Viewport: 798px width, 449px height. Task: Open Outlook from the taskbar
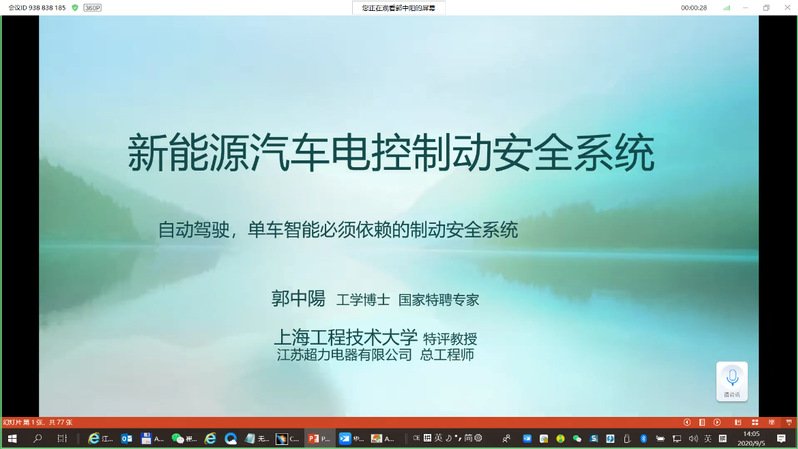pyautogui.click(x=127, y=438)
